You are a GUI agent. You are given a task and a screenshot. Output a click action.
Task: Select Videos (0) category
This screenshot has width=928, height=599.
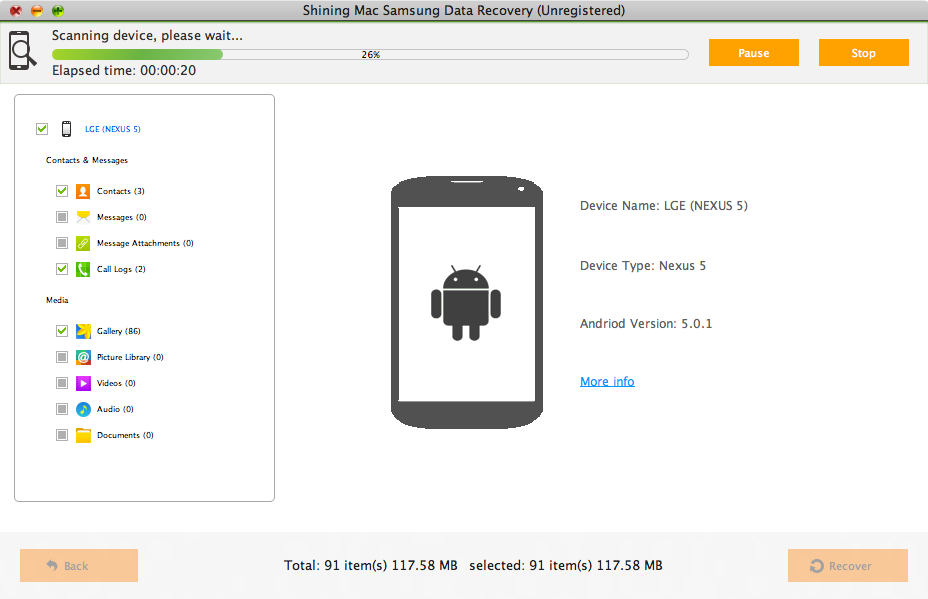(116, 383)
